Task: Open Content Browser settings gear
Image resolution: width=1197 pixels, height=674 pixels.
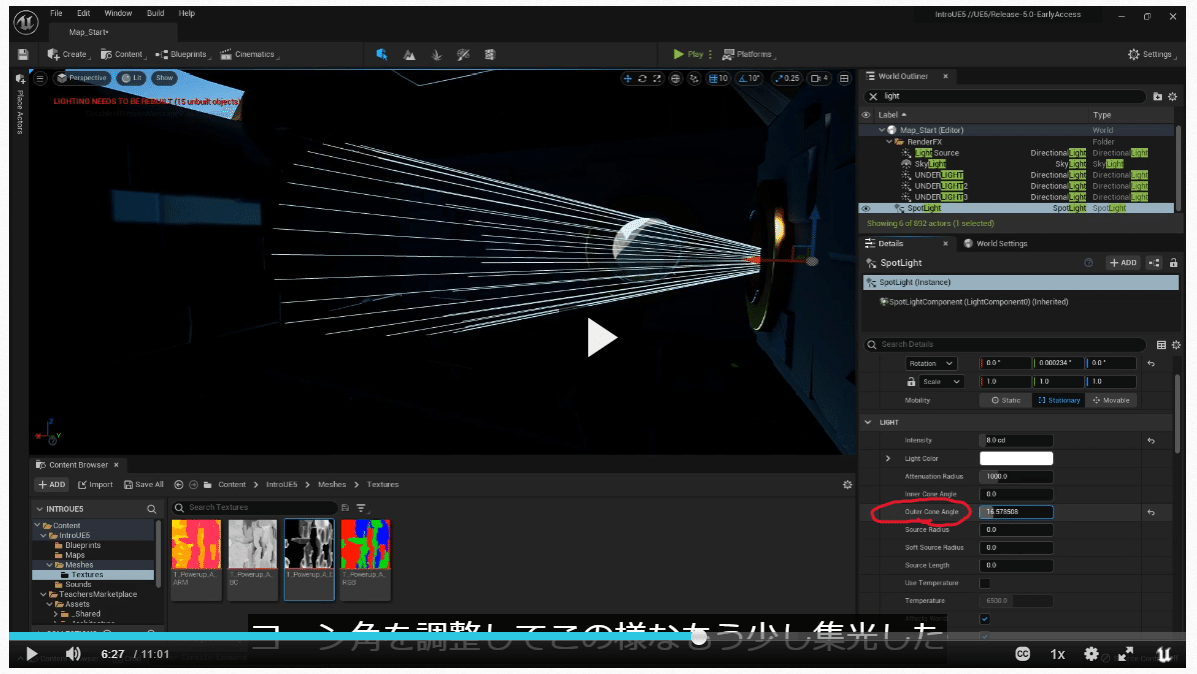Action: click(x=847, y=485)
